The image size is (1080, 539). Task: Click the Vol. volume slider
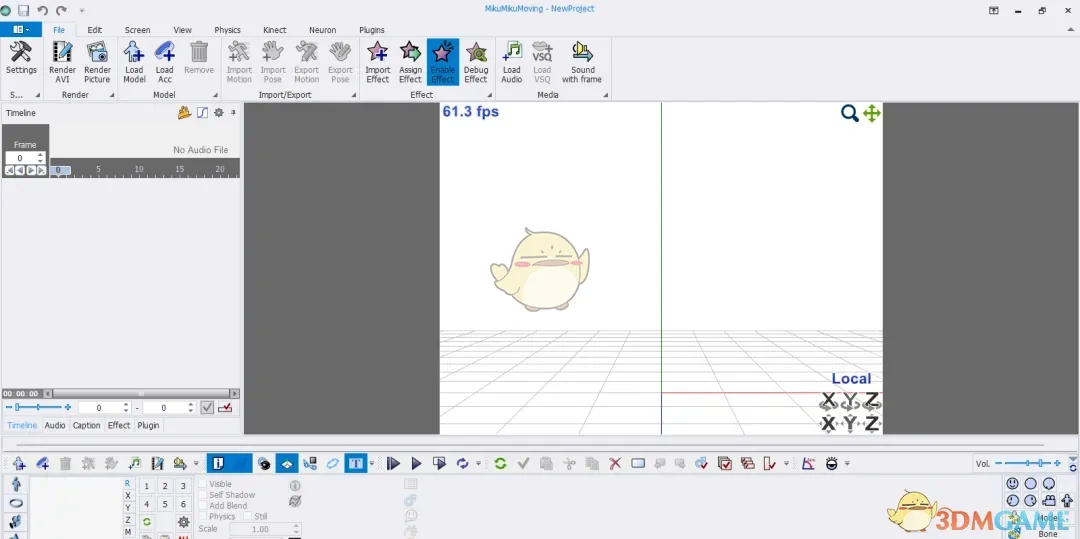pyautogui.click(x=1028, y=463)
